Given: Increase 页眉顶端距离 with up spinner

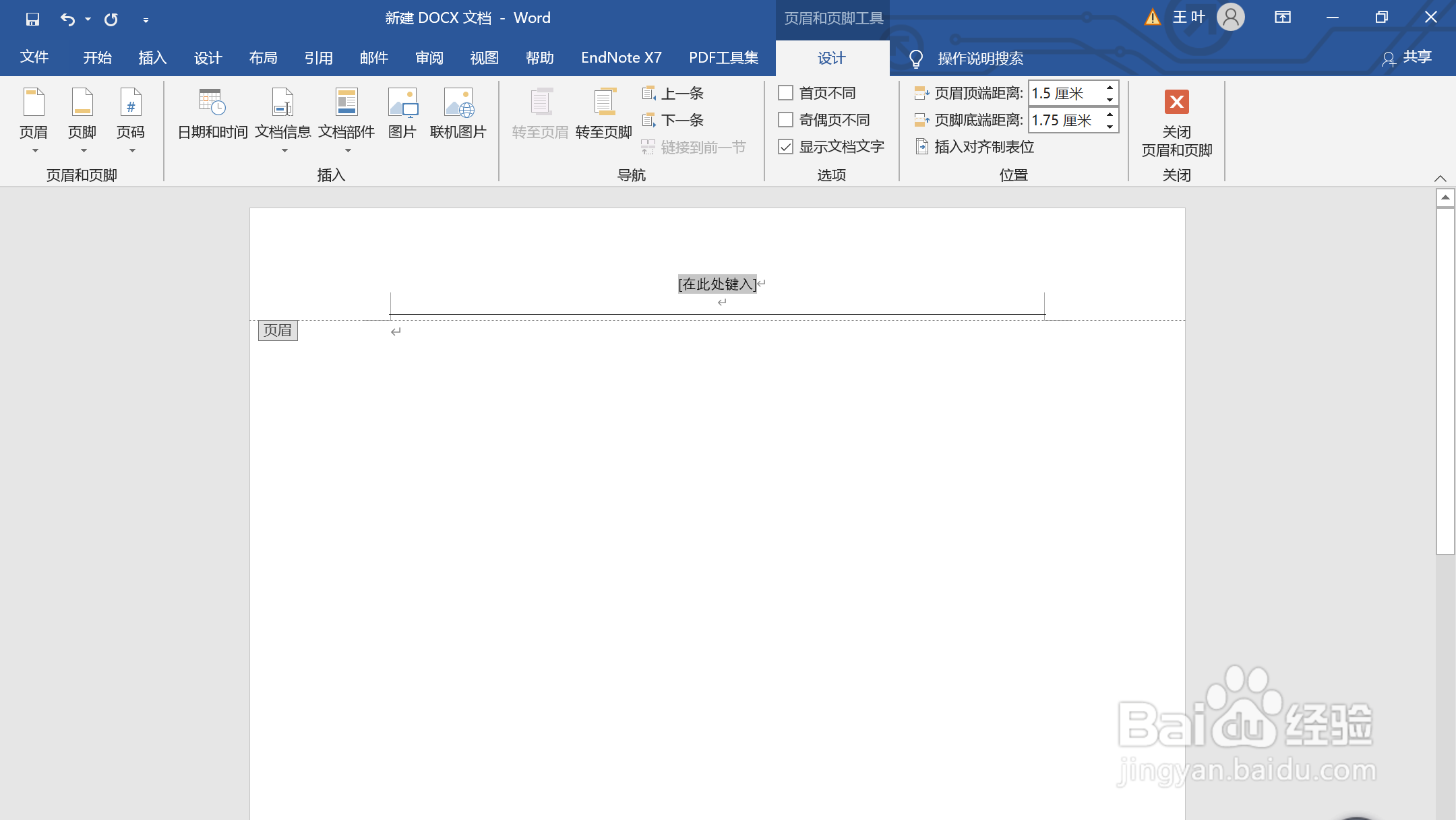Looking at the screenshot, I should 1110,88.
